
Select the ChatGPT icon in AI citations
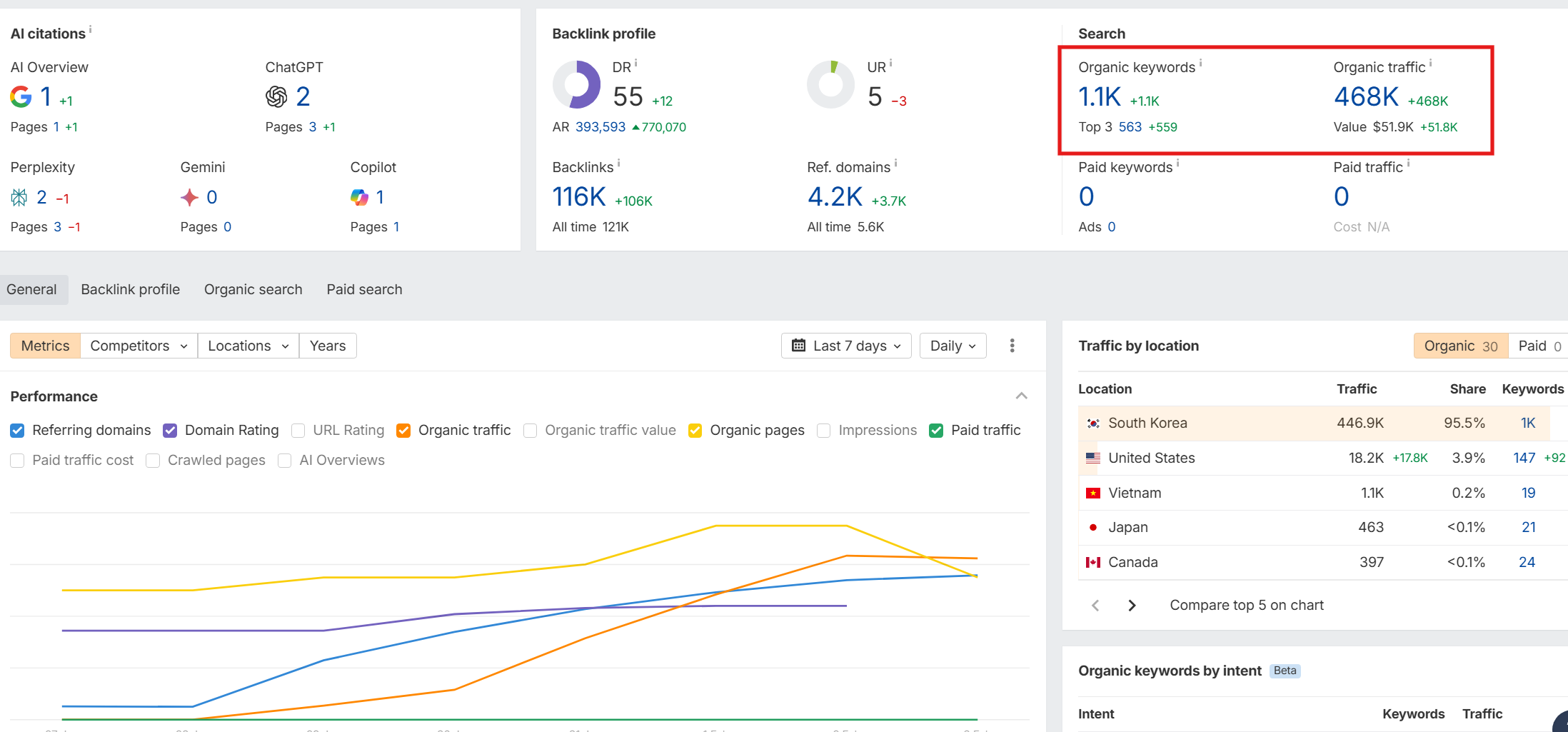(x=278, y=96)
